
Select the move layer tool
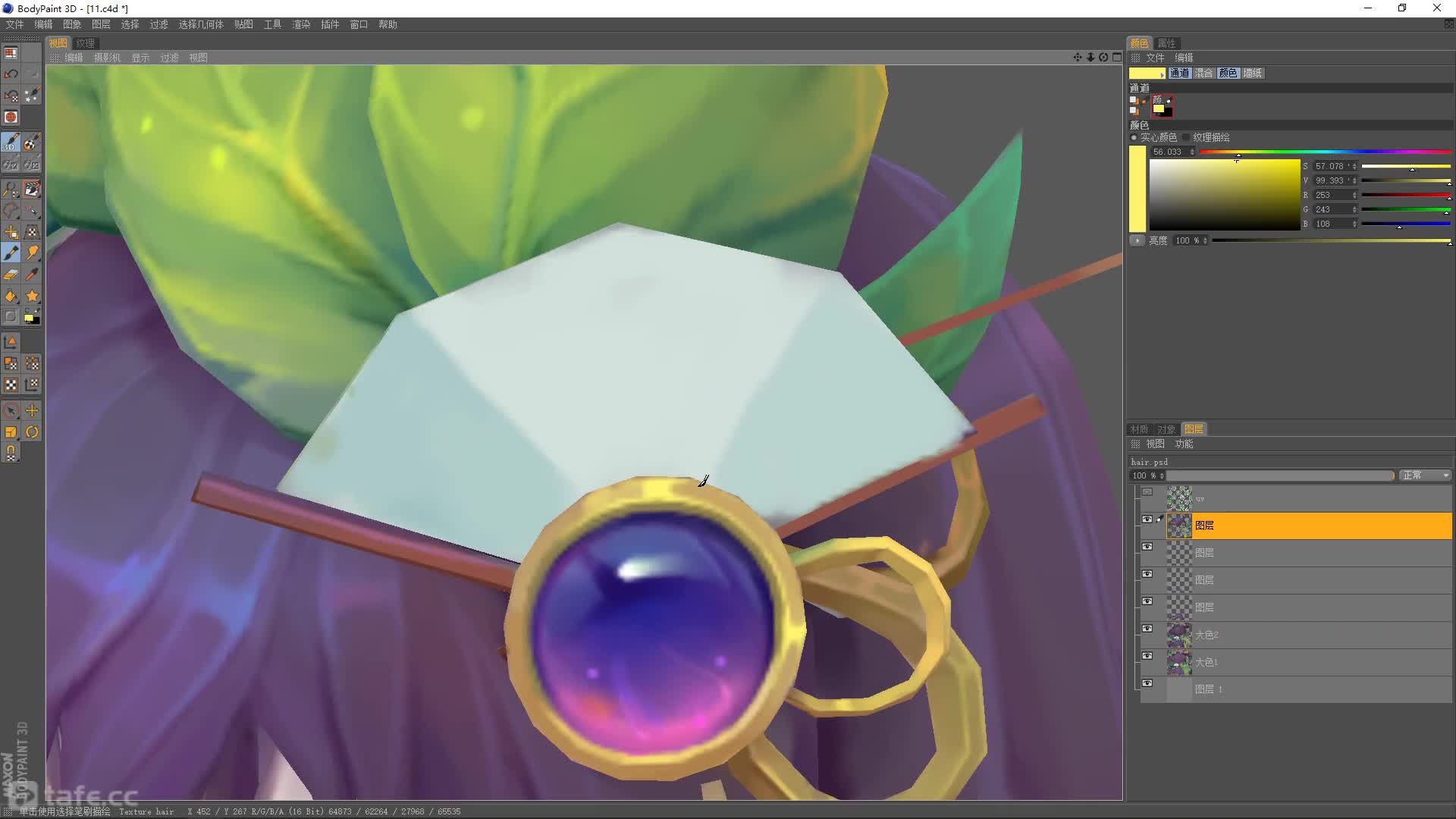pos(11,232)
